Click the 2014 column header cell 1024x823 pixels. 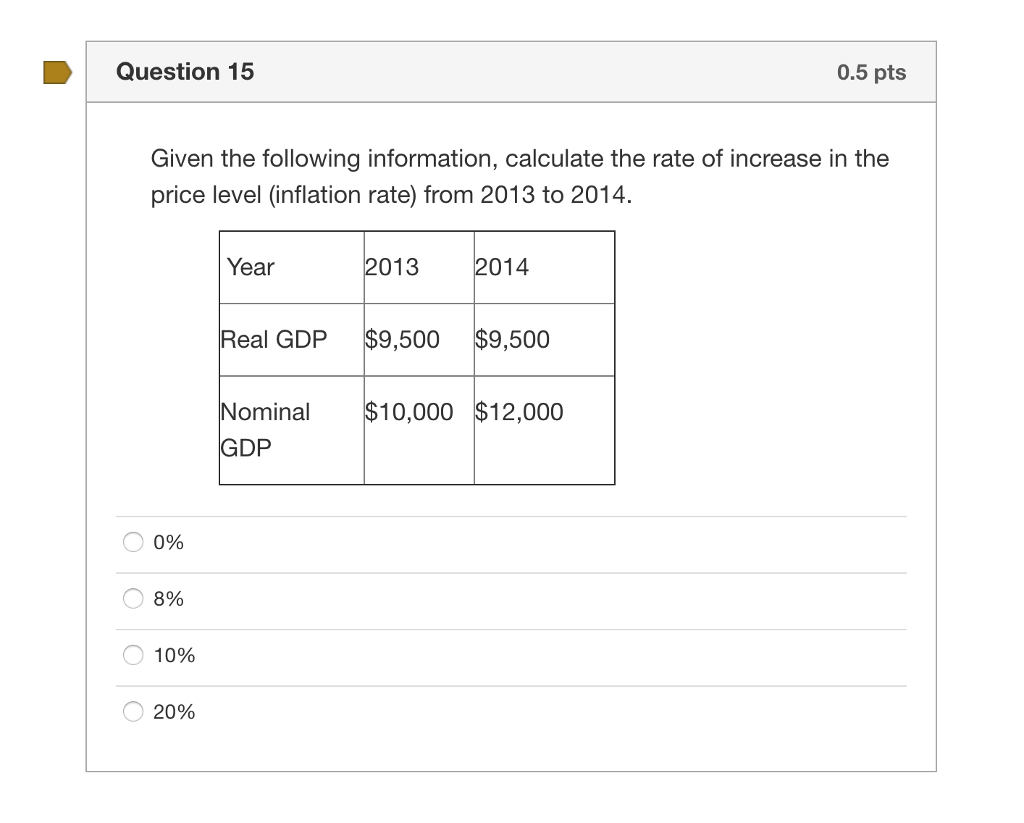click(x=501, y=267)
